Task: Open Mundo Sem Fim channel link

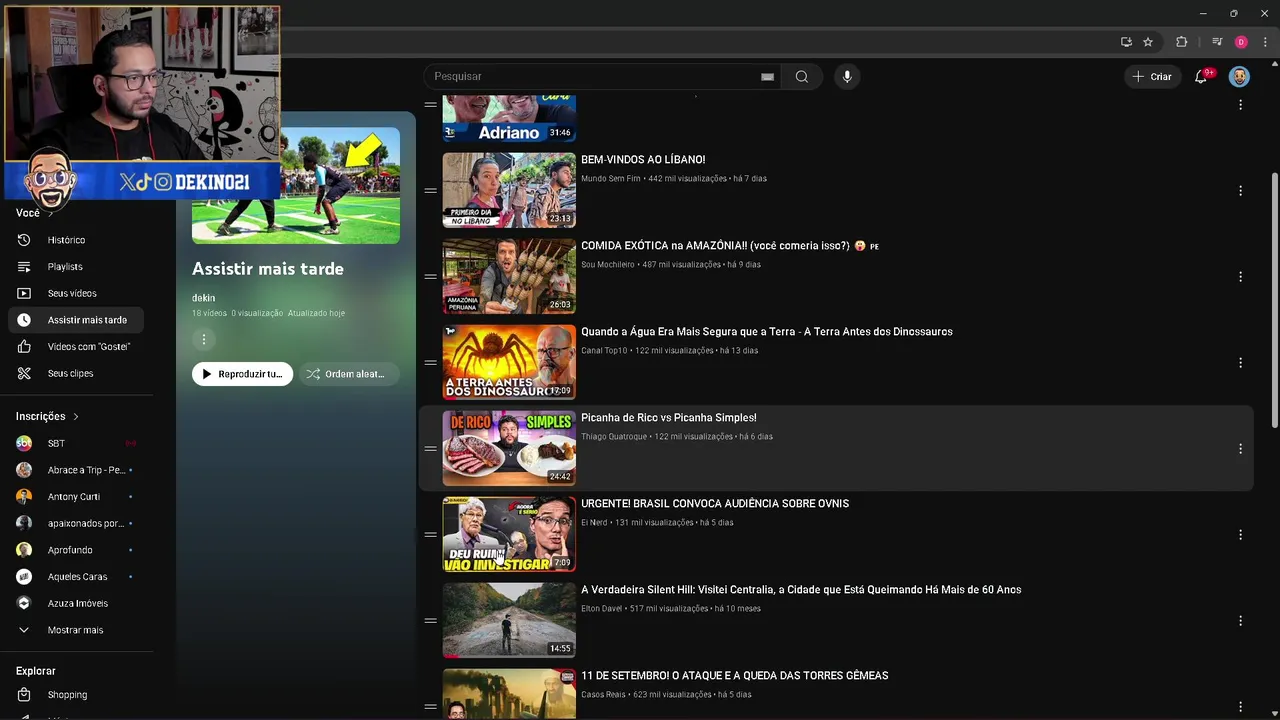Action: click(x=610, y=179)
